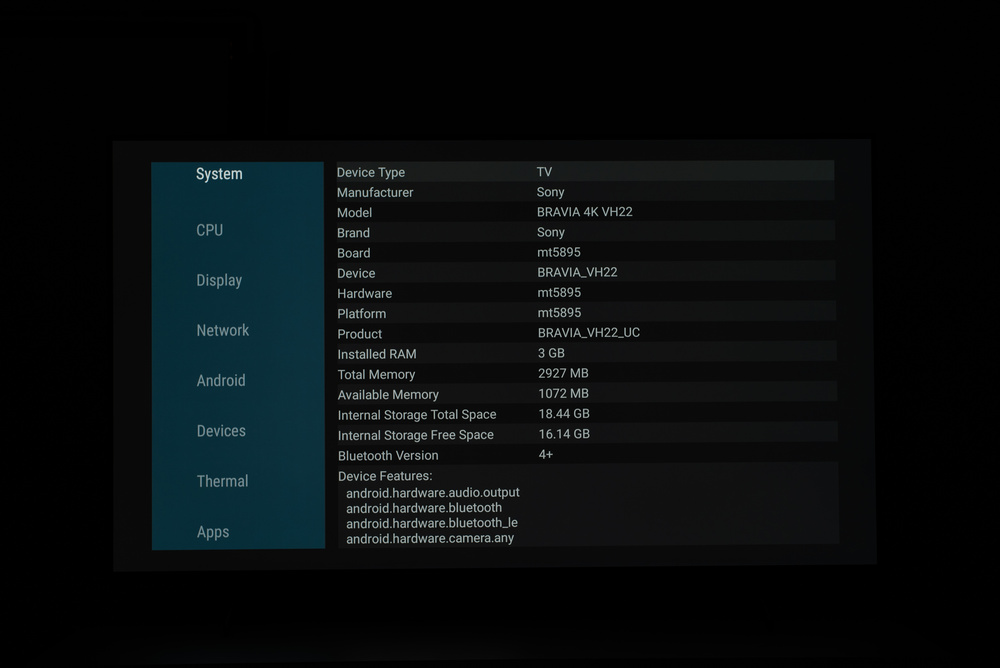
Task: Select the System tab in sidebar
Action: 219,174
